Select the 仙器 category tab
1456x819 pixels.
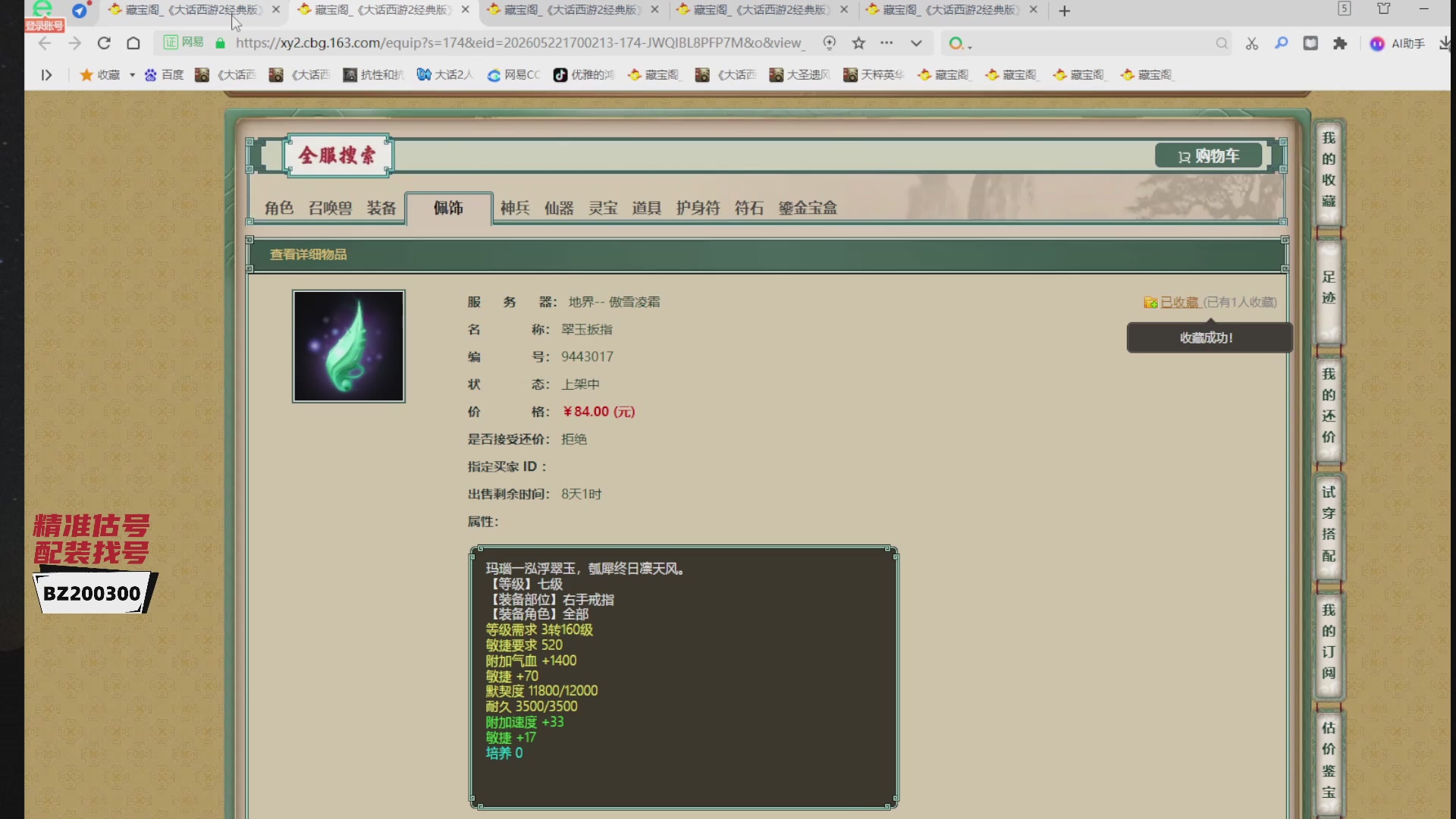(x=559, y=208)
